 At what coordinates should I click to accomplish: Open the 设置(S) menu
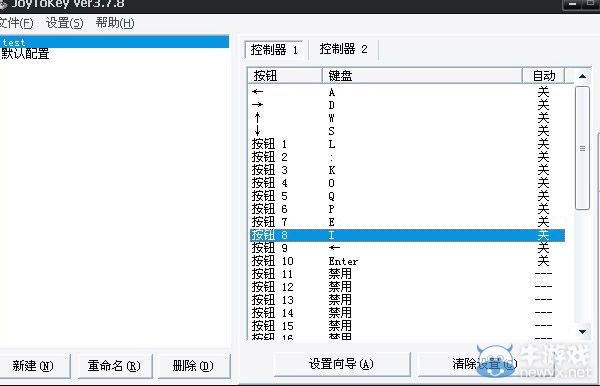tap(64, 23)
